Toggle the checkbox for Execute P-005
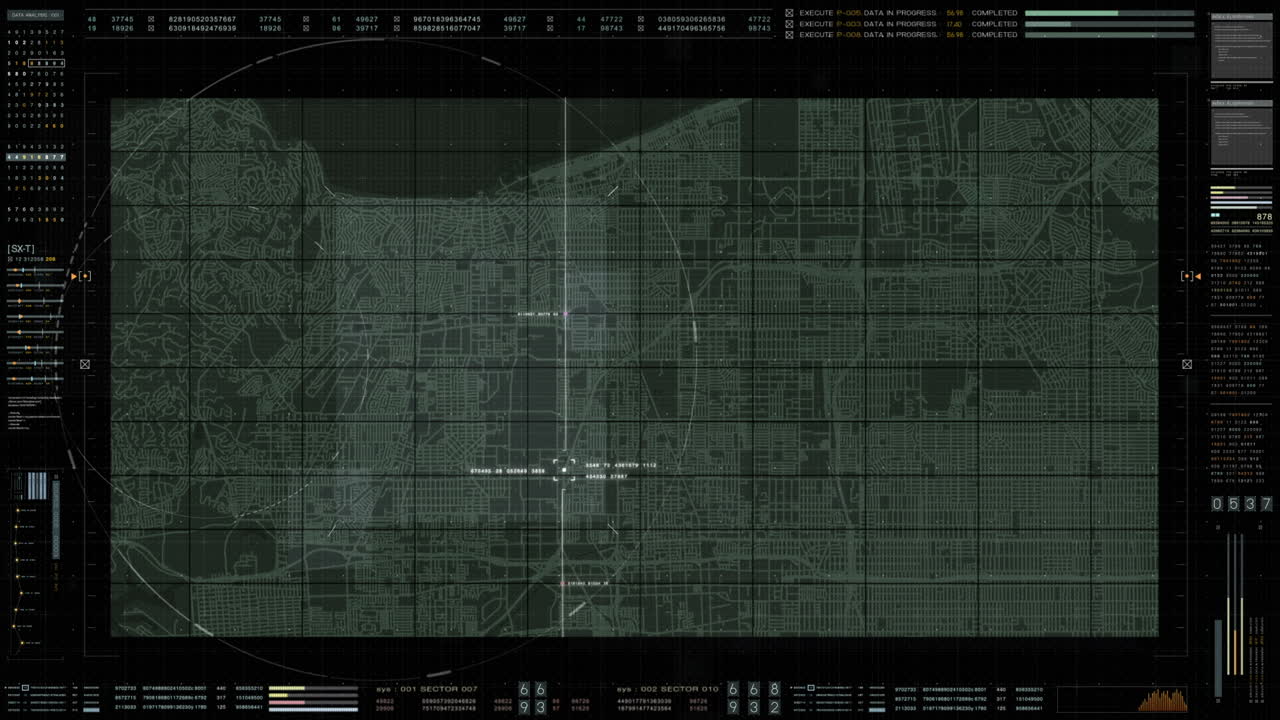This screenshot has height=720, width=1280. click(x=789, y=13)
